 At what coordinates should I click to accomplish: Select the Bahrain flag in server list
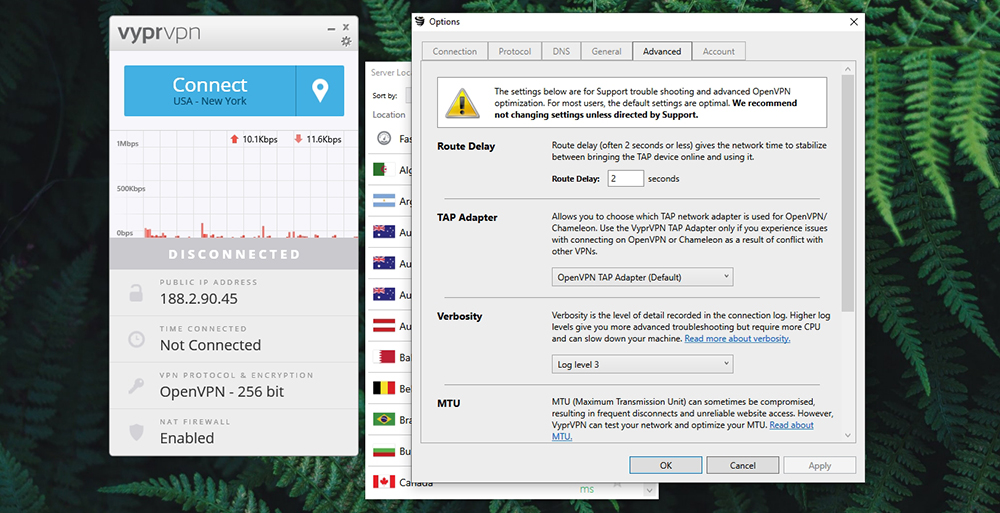(384, 357)
